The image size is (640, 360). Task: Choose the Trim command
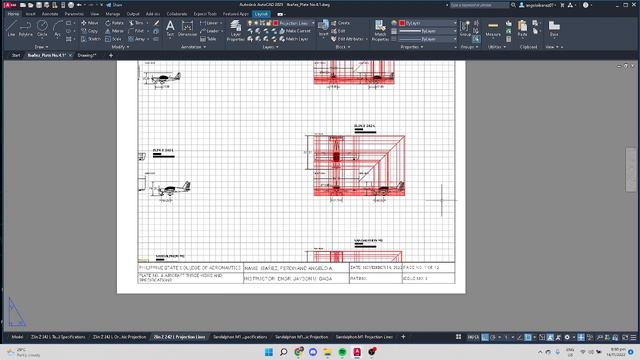(x=136, y=23)
